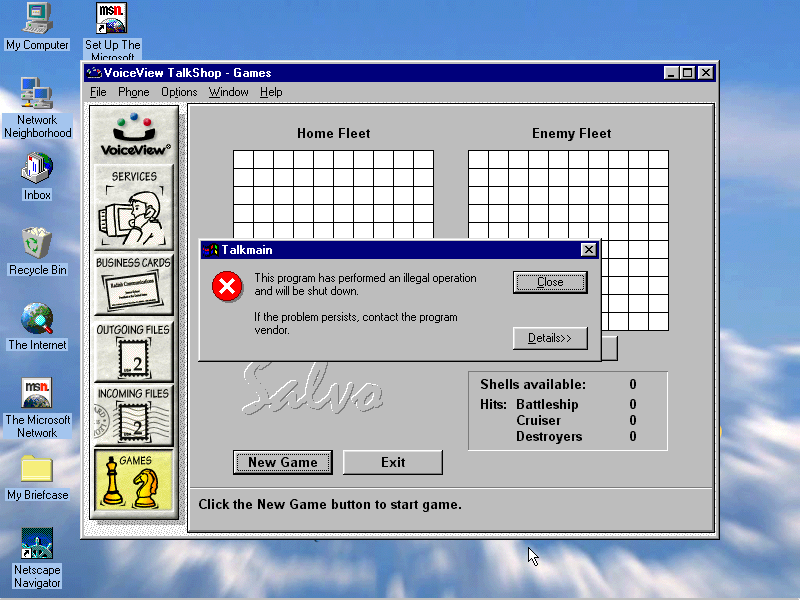
Task: Click the VoiceView logo in sidebar
Action: (x=134, y=135)
